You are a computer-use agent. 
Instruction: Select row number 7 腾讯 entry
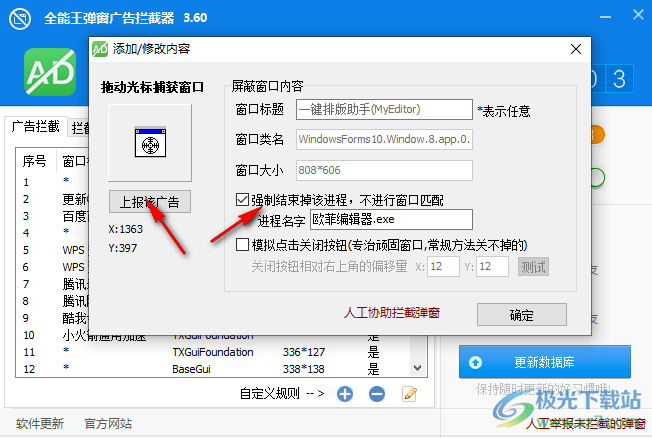tap(53, 284)
